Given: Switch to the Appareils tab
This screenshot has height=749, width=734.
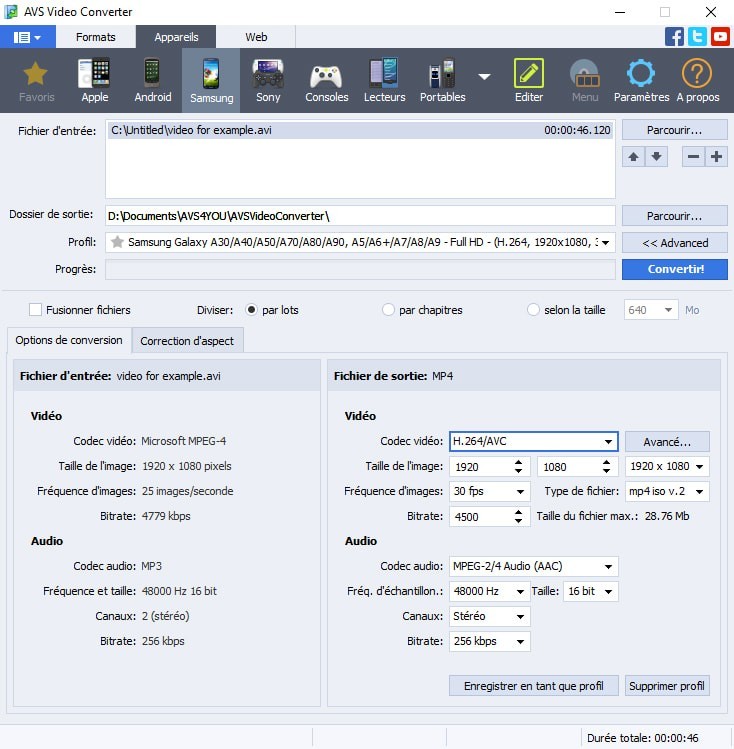Looking at the screenshot, I should pos(176,37).
